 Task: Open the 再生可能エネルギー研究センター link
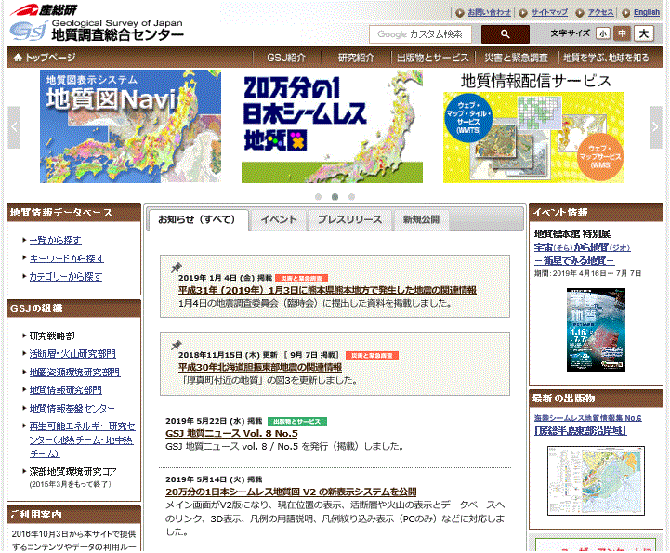82,440
